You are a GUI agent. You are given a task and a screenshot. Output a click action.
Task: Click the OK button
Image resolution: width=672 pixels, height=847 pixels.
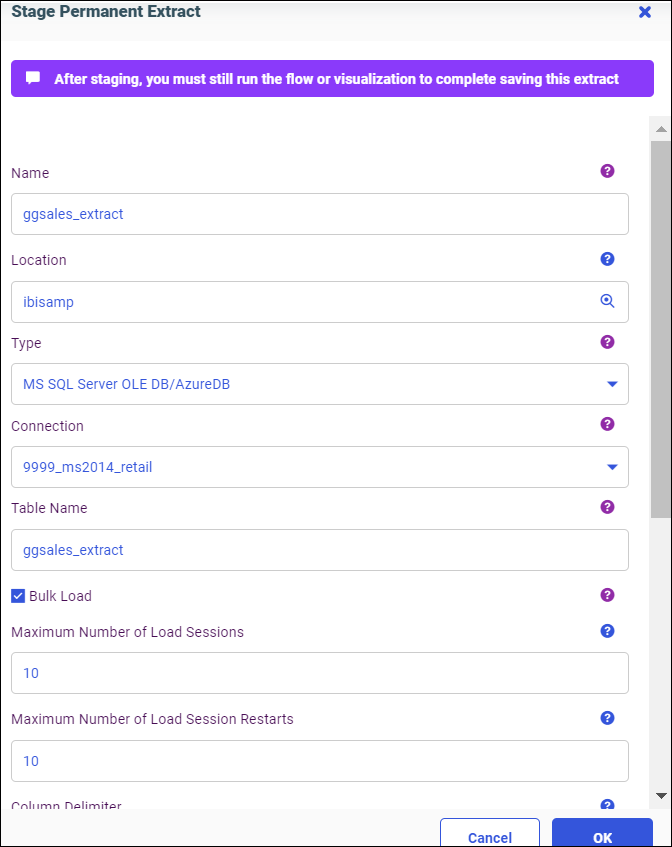click(602, 837)
